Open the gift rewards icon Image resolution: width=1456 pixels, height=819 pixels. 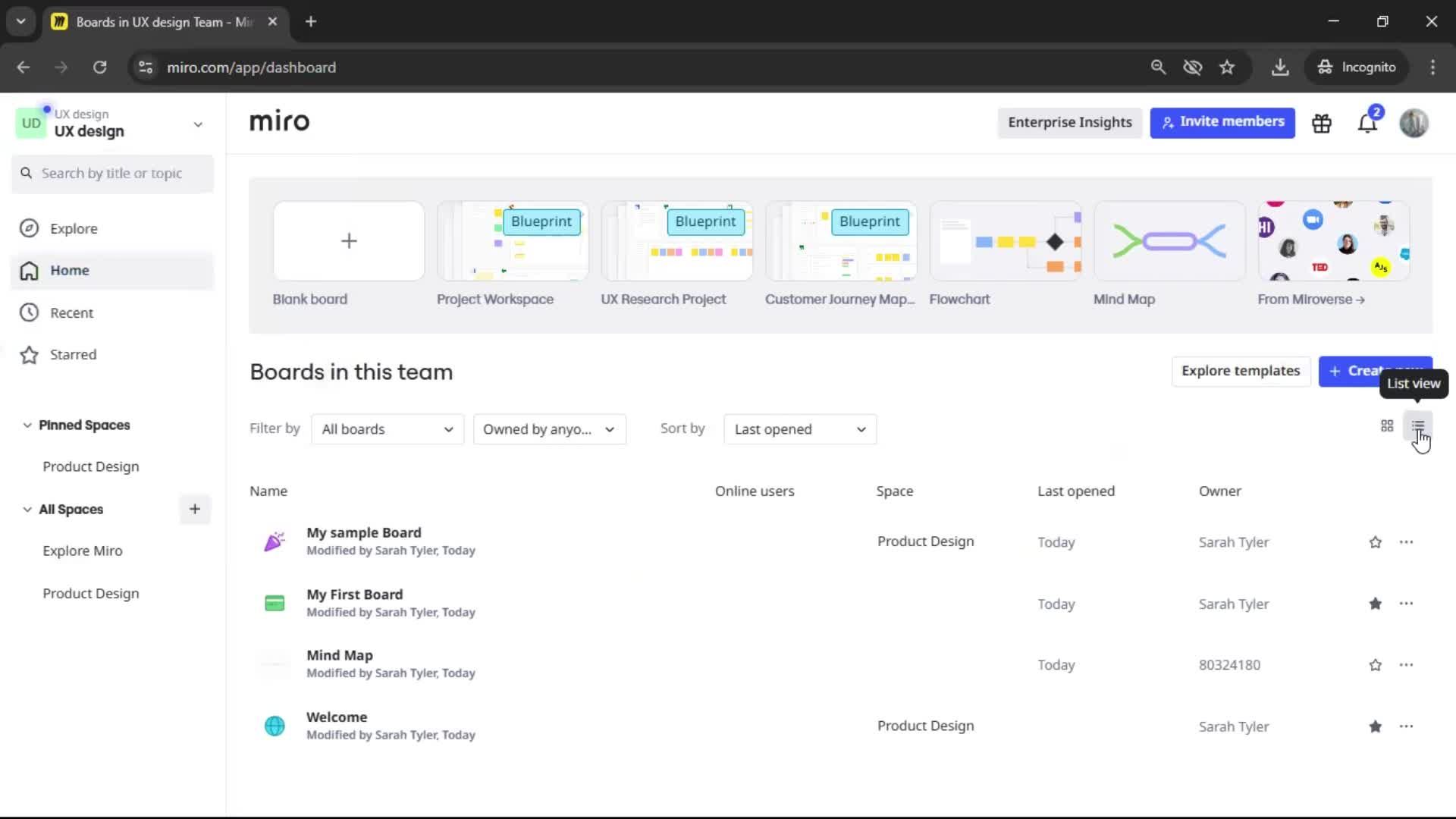click(1321, 123)
